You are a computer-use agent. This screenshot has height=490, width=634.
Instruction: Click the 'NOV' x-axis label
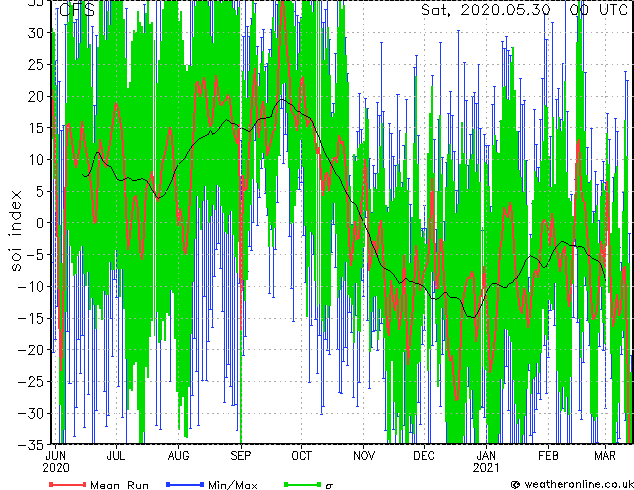click(x=364, y=456)
